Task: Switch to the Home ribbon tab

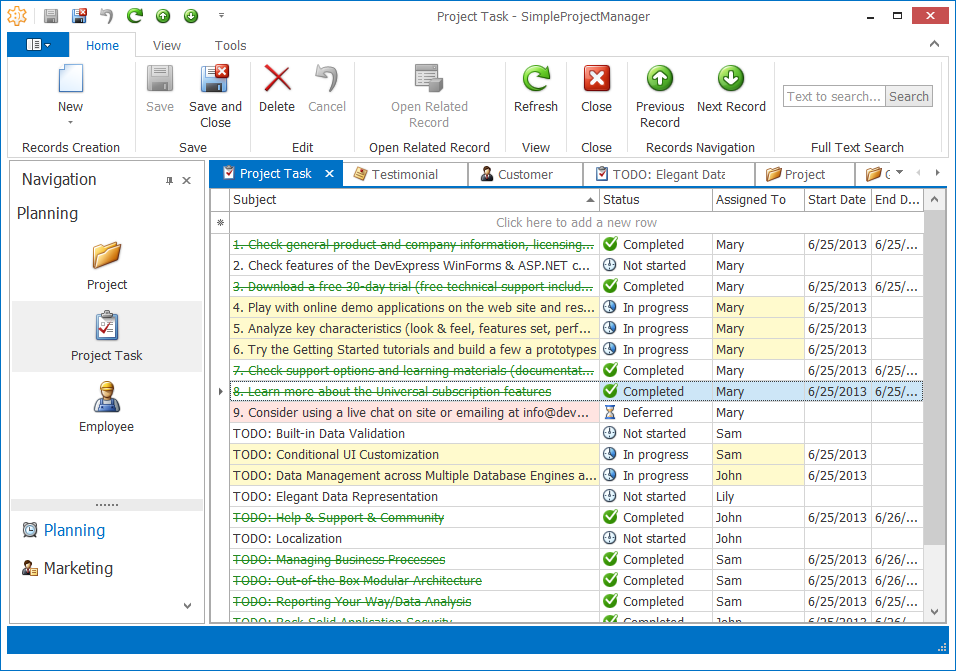Action: [102, 45]
